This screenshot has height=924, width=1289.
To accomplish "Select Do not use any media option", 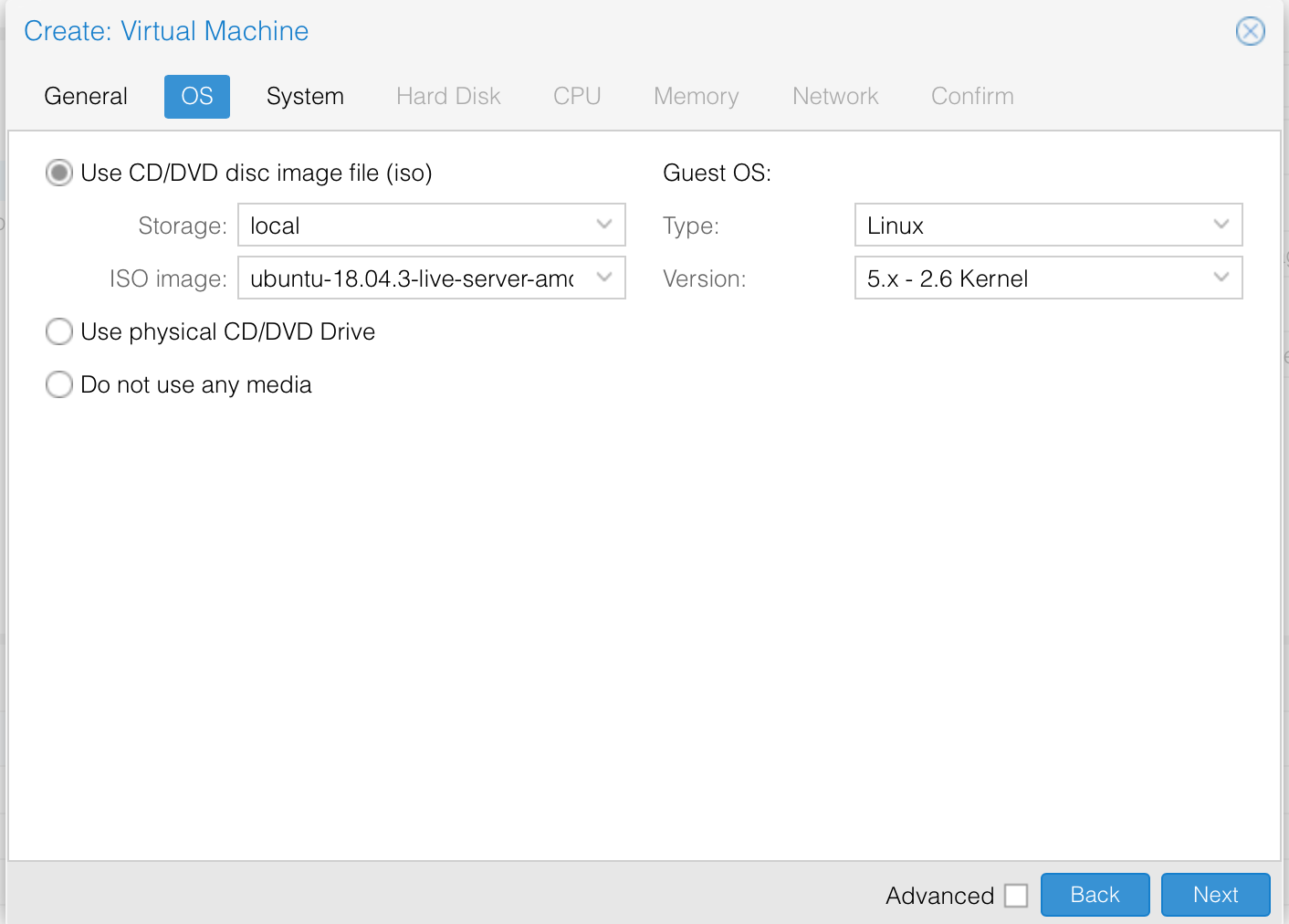I will point(59,384).
